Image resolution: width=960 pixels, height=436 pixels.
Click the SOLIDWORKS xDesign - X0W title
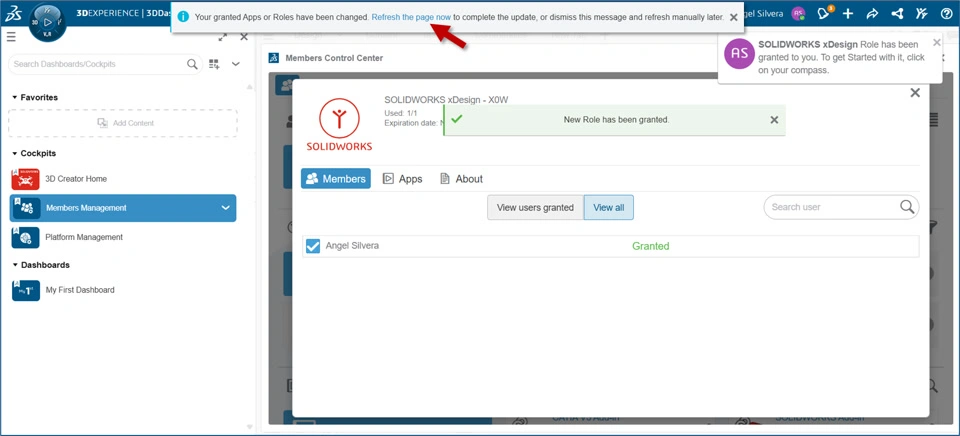pos(446,100)
